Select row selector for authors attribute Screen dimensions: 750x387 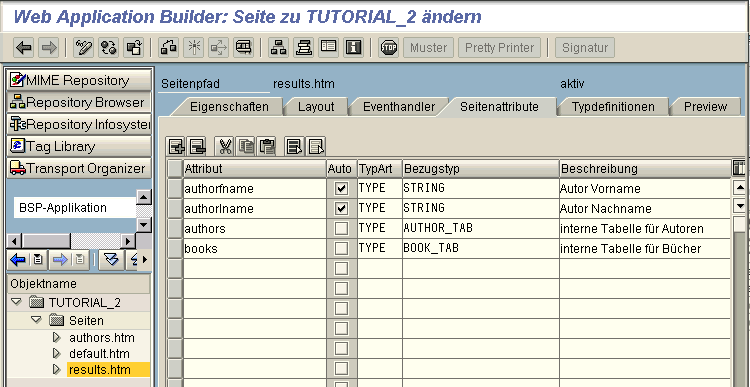click(x=175, y=229)
